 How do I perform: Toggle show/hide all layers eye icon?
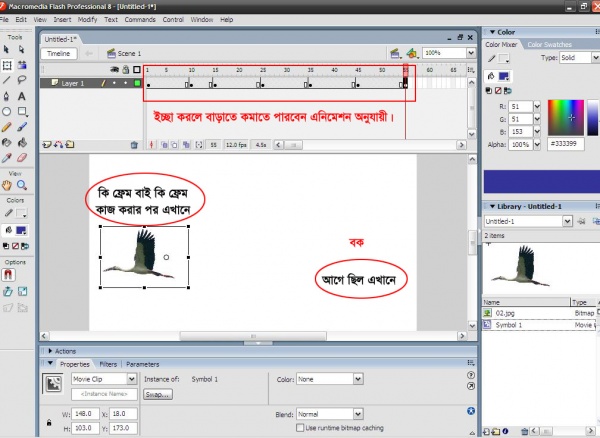114,70
